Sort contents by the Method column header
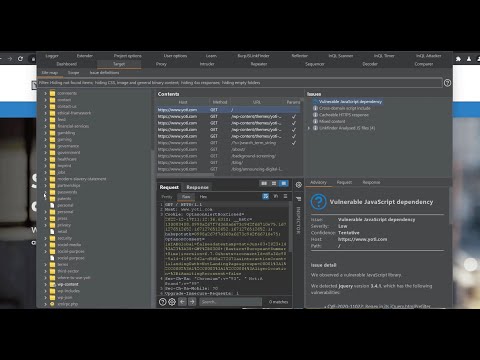The width and height of the screenshot is (480, 360). 220,102
